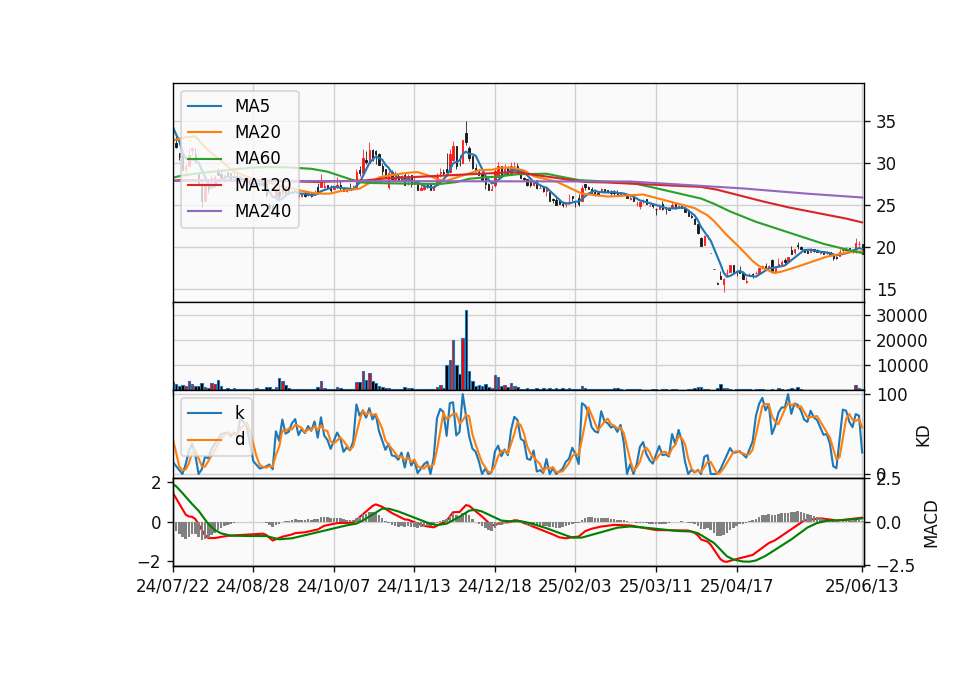Click the 25/03/11 date axis label
Image resolution: width=960 pixels, height=690 pixels.
(656, 586)
